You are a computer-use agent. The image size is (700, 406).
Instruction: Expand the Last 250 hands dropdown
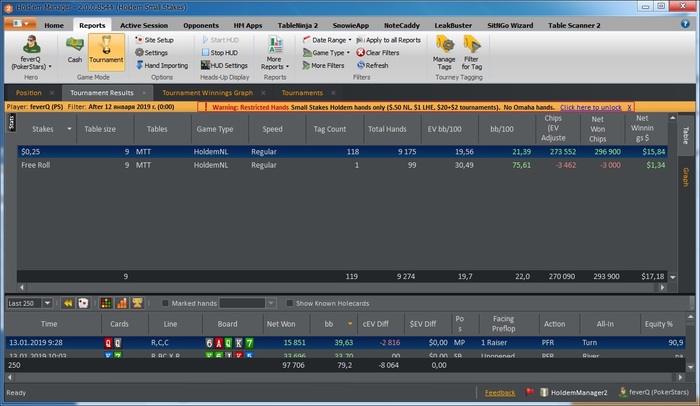[47, 303]
